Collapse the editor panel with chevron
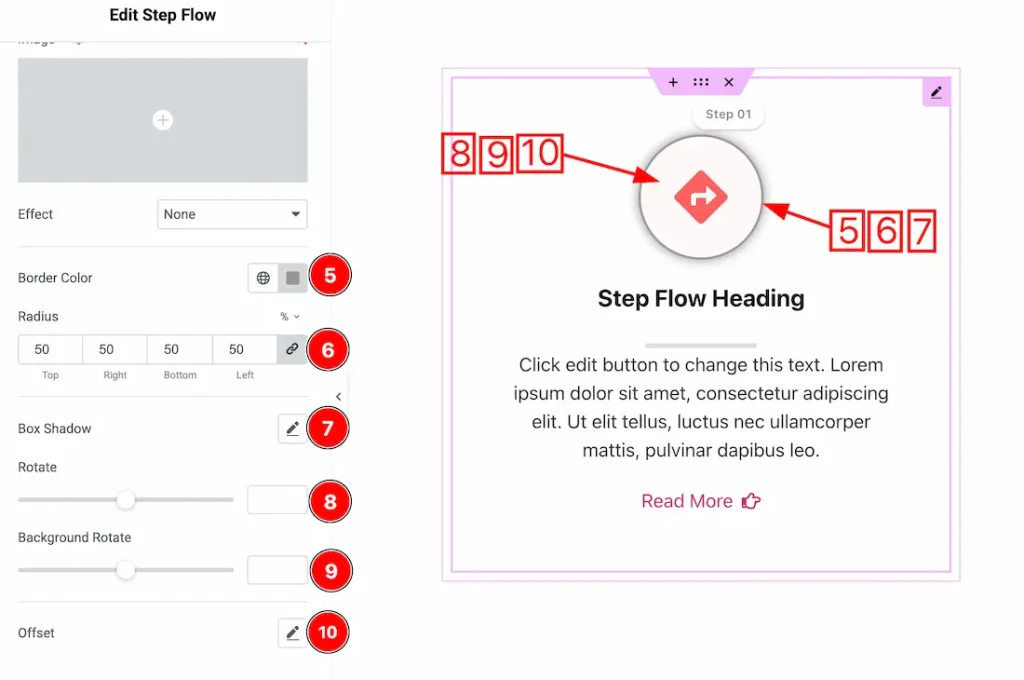1024x680 pixels. (338, 397)
